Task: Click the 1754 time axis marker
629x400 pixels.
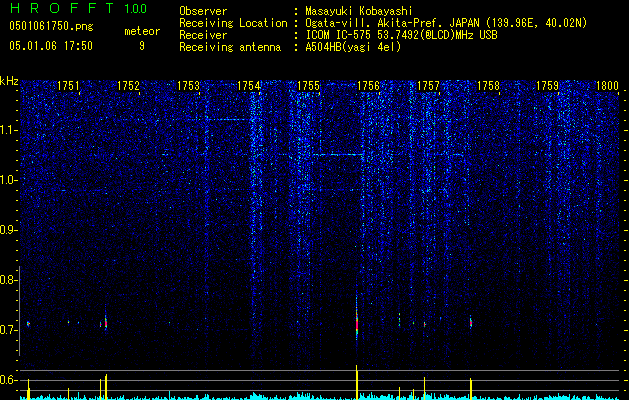Action: coord(248,85)
